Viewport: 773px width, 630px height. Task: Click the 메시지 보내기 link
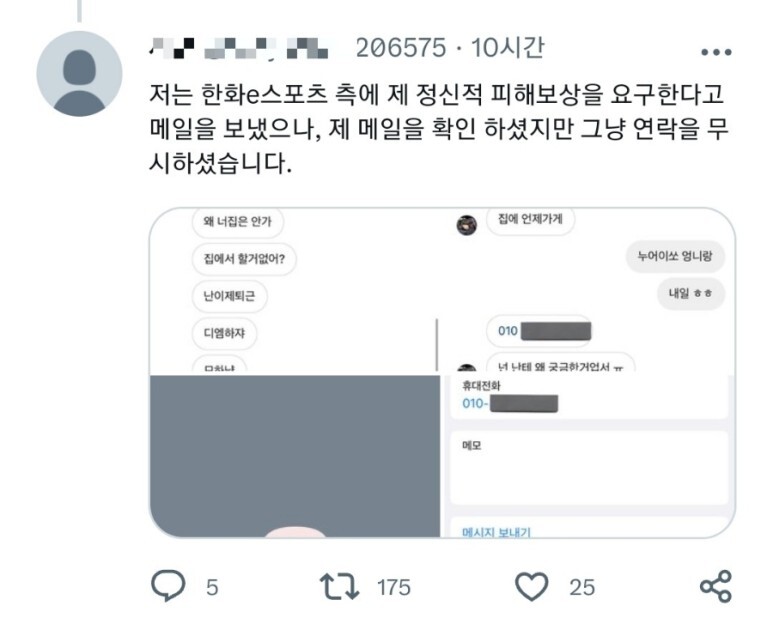(x=496, y=532)
